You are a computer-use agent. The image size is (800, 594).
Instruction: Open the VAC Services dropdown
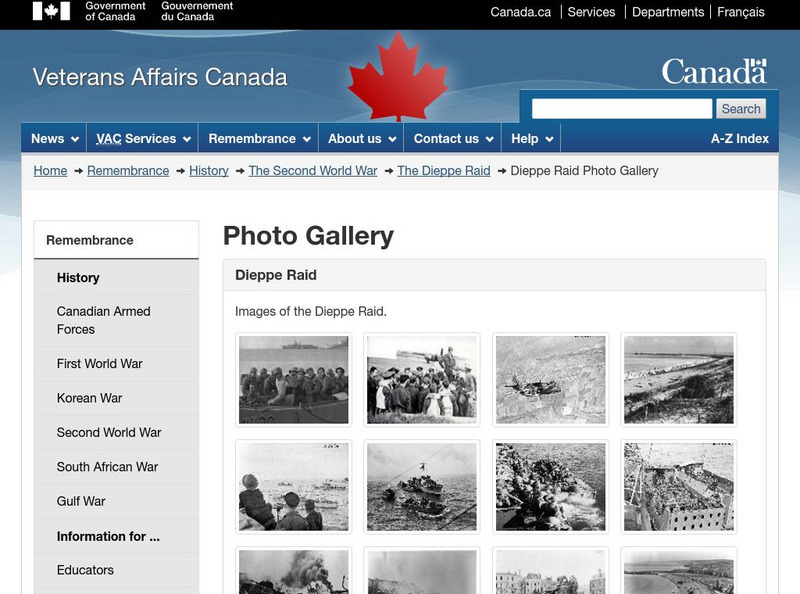142,139
